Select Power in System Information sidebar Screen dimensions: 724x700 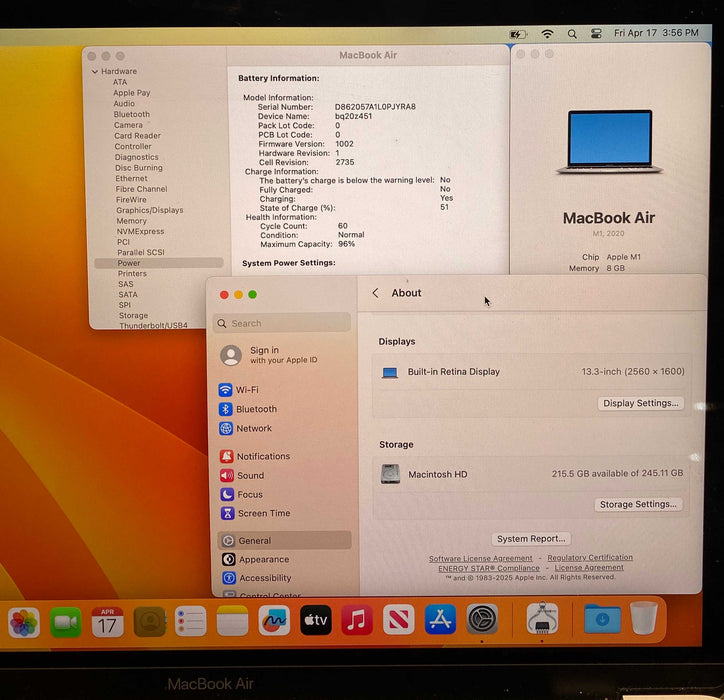click(x=159, y=263)
